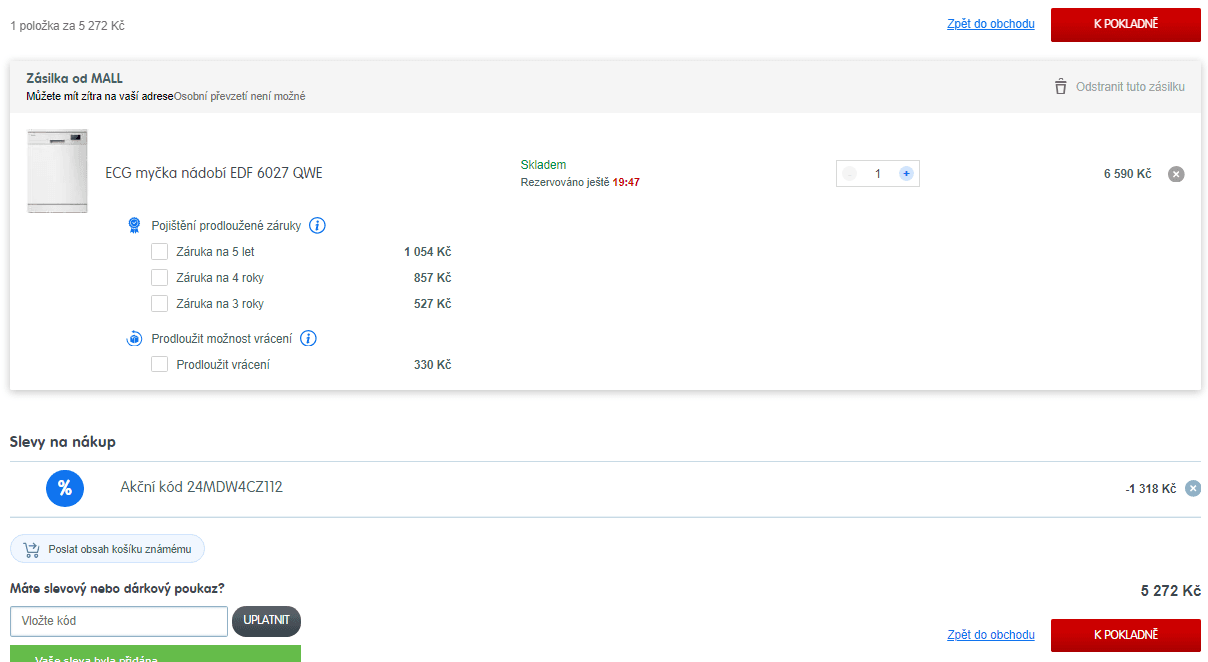
Task: Click the 'Prodloužit vrácení' option label
Action: point(223,365)
